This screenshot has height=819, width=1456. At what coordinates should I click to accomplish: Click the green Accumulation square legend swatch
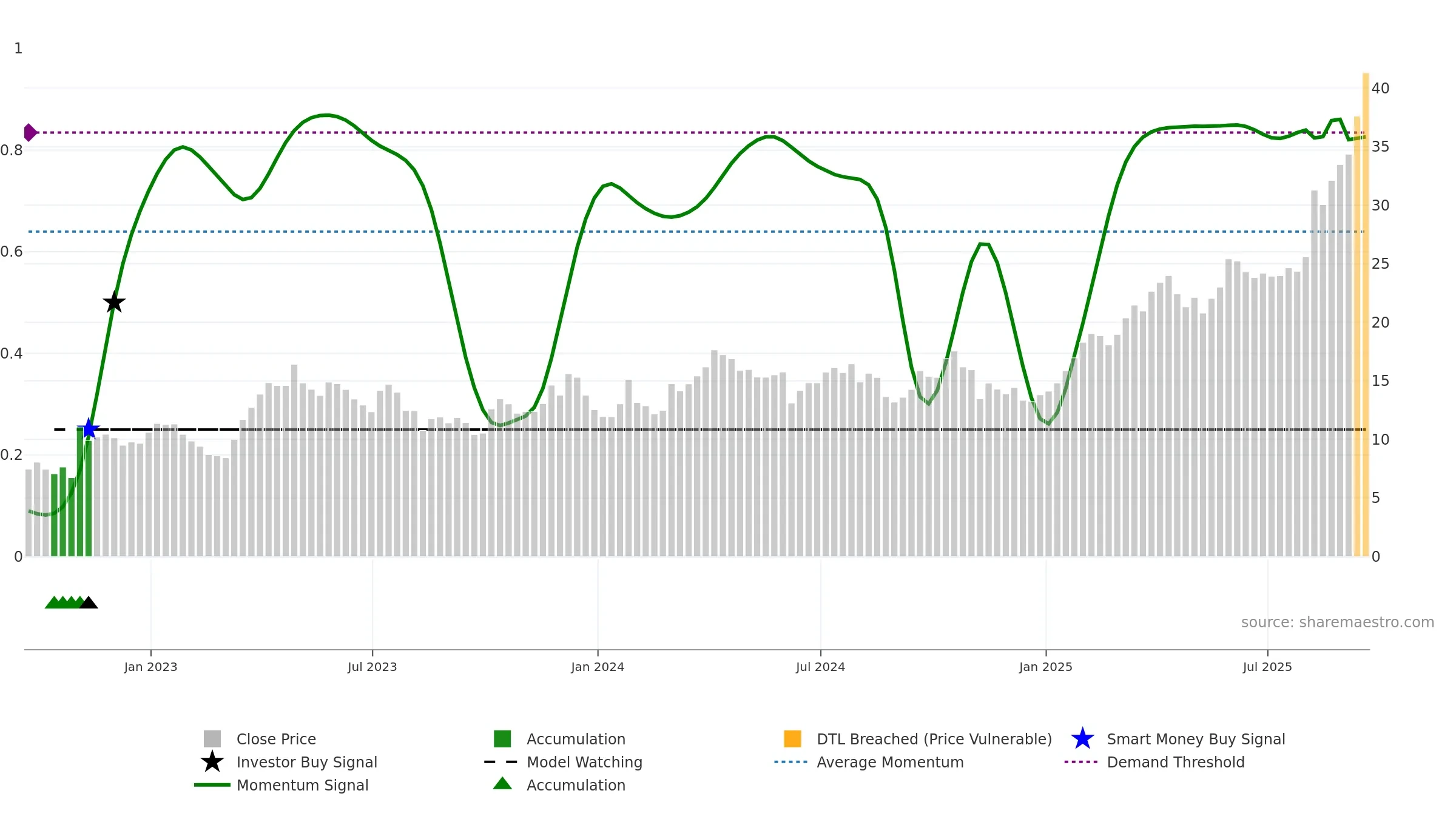pyautogui.click(x=502, y=739)
